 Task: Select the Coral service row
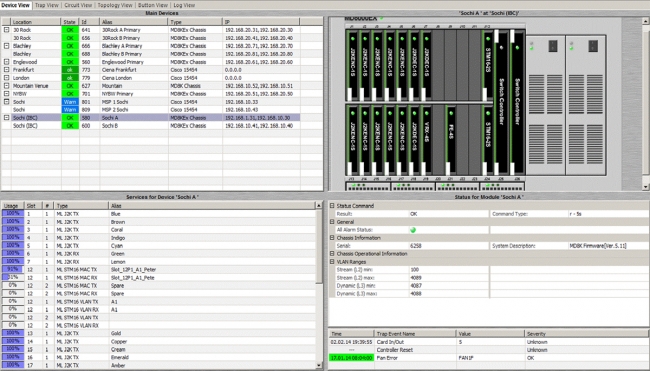[x=158, y=230]
